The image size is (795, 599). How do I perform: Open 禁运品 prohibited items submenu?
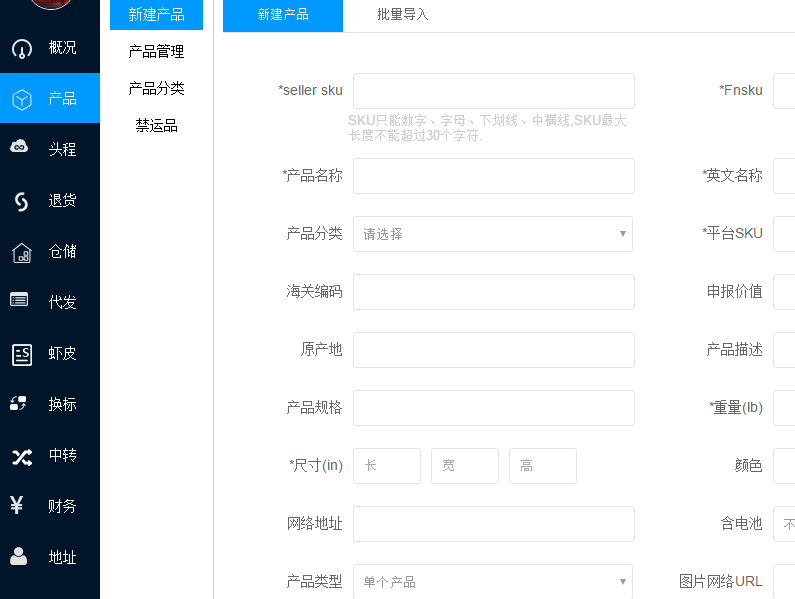point(156,125)
